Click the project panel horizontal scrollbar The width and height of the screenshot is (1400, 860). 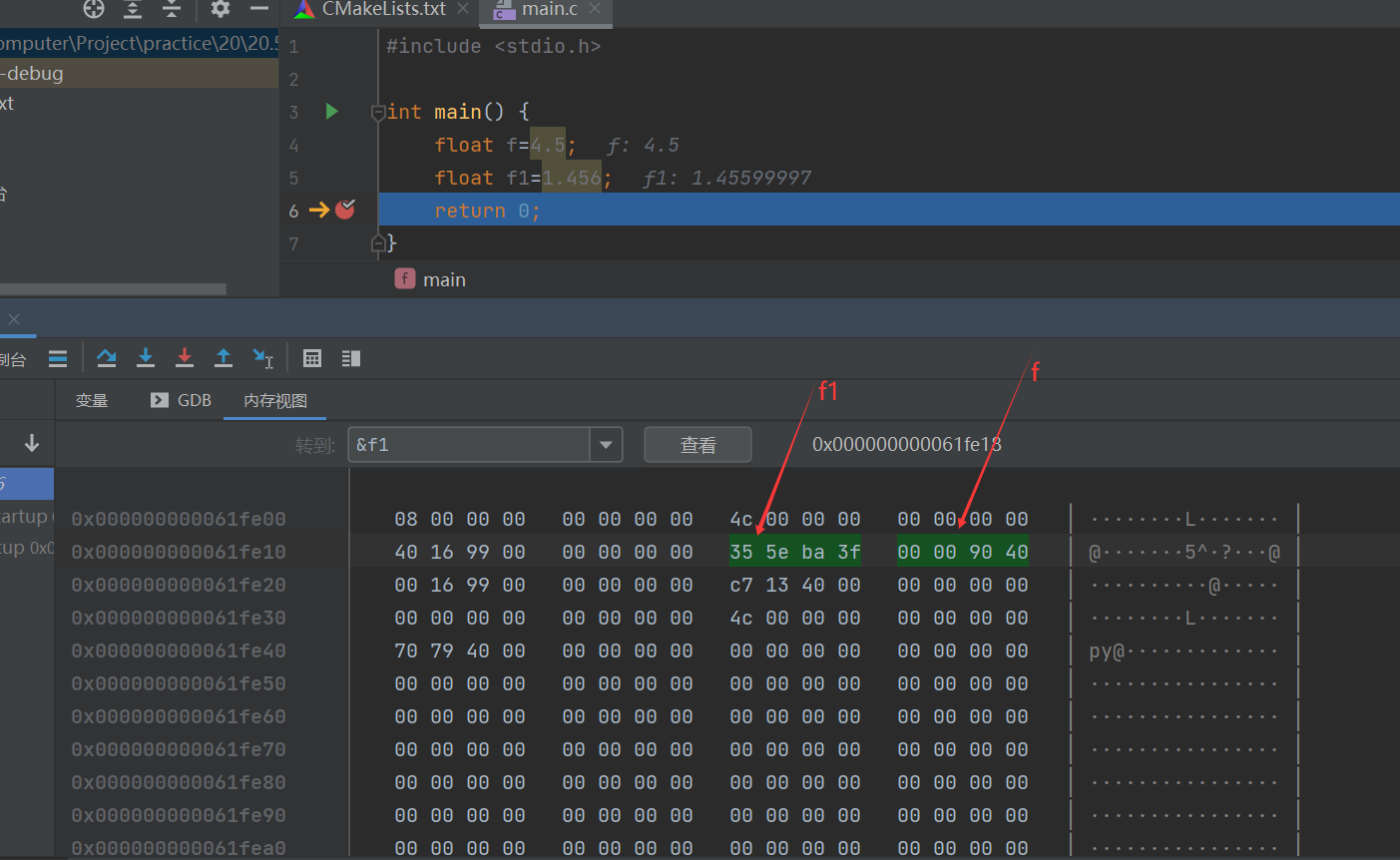(113, 289)
